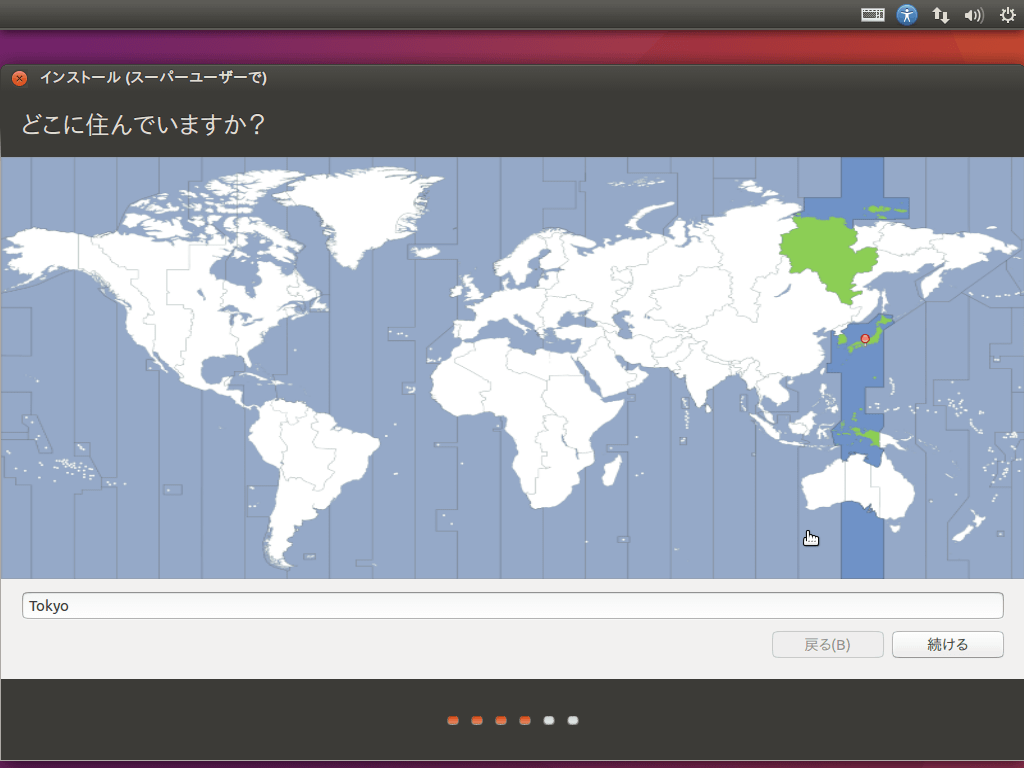Open the sound volume indicator
1024x768 pixels.
973,15
